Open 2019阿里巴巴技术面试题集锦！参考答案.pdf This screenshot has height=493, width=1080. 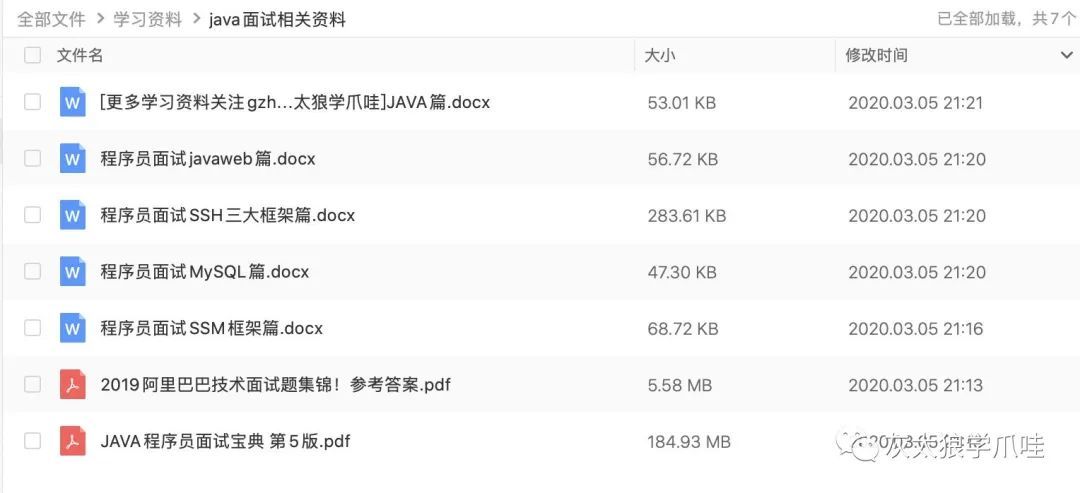click(276, 385)
